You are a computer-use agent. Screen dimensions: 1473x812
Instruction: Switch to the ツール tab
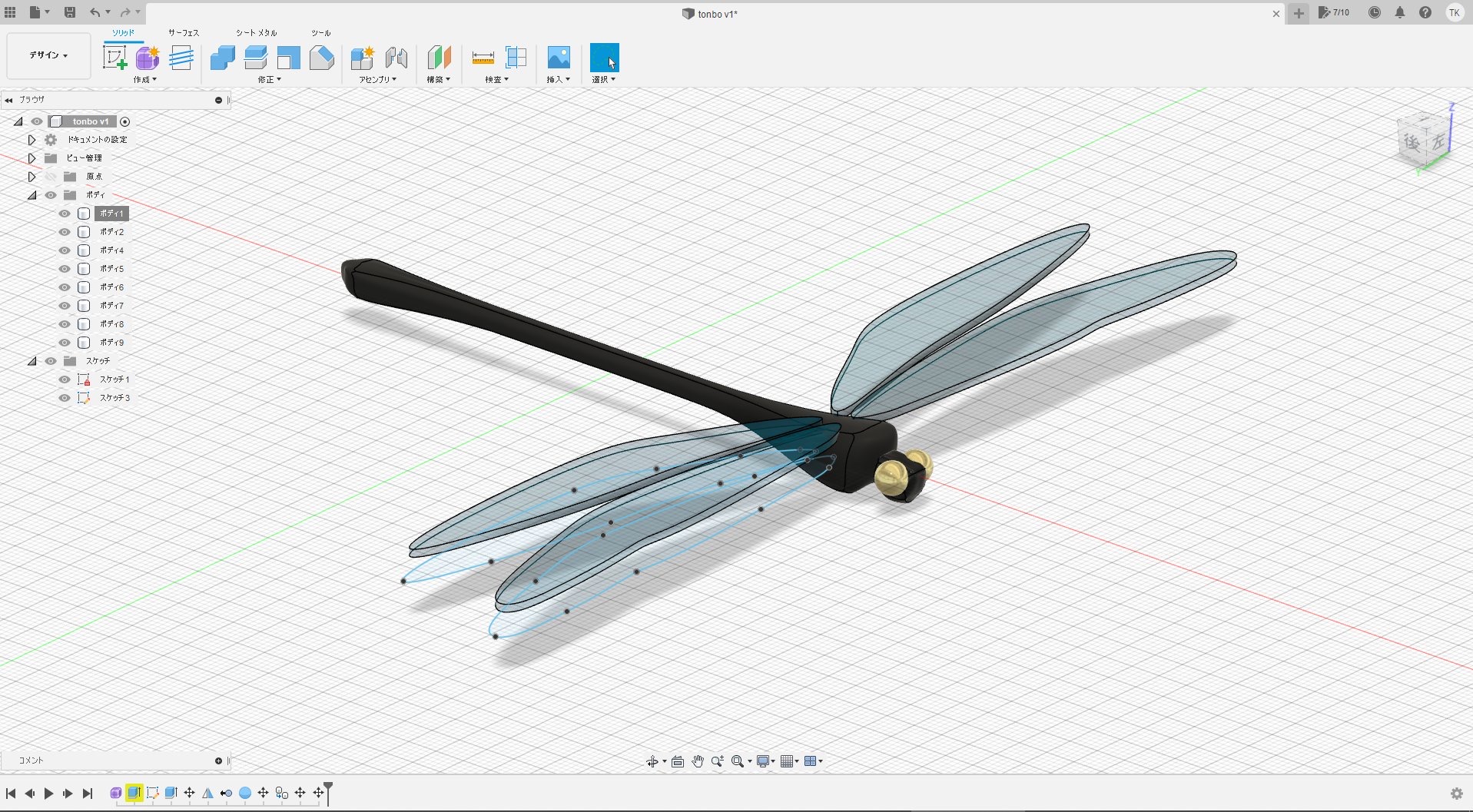[x=321, y=33]
